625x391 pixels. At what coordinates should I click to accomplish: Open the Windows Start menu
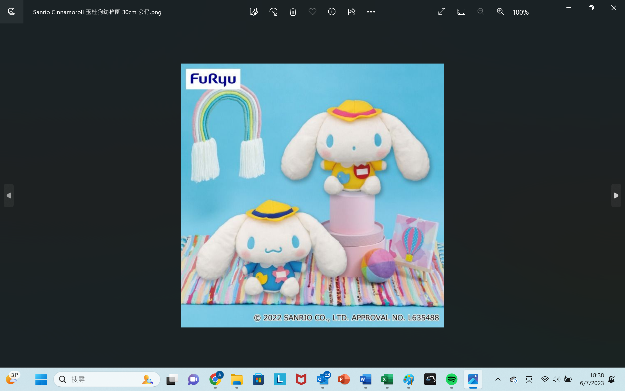41,379
